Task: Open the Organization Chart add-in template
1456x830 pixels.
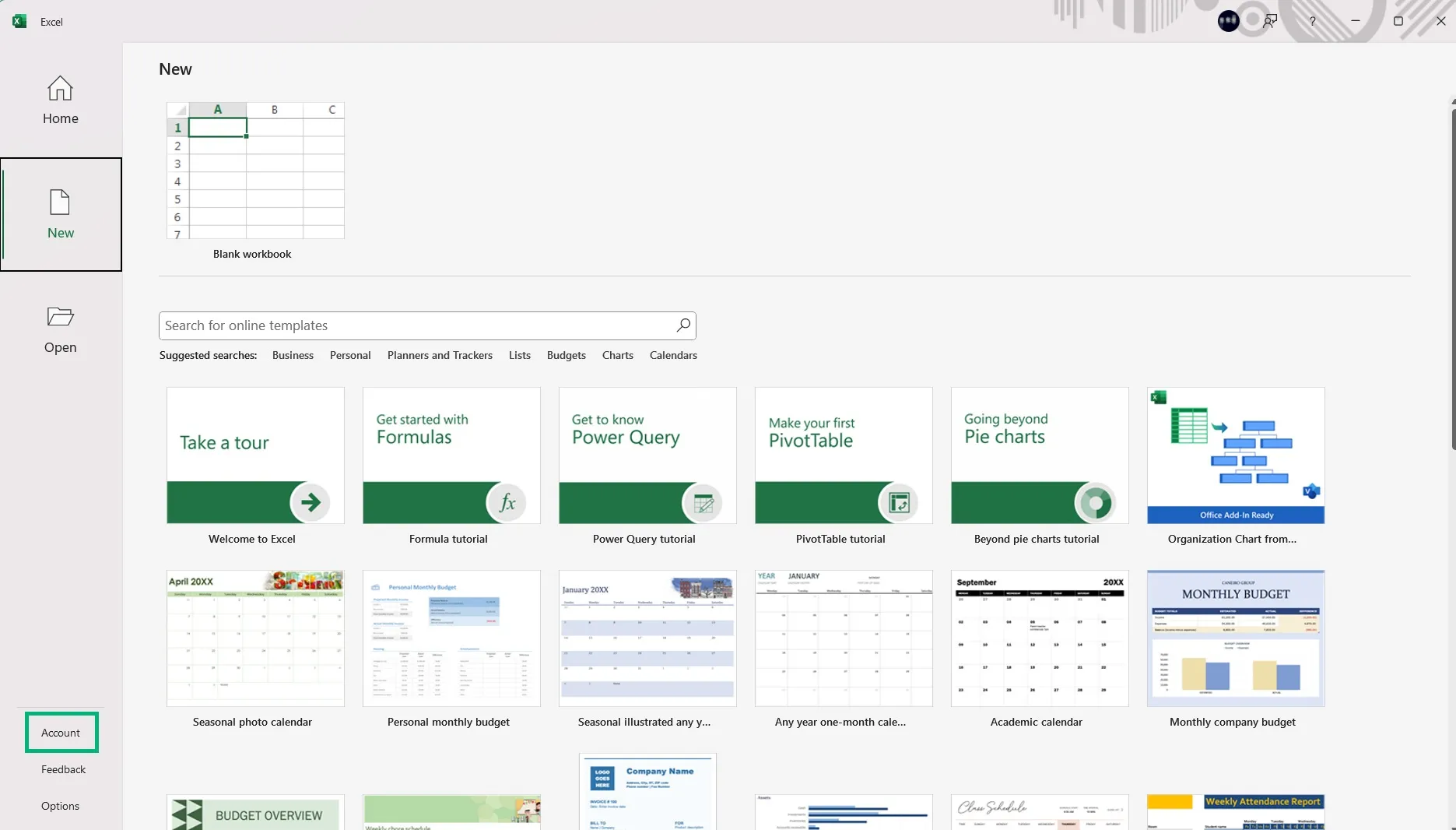Action: tap(1236, 455)
